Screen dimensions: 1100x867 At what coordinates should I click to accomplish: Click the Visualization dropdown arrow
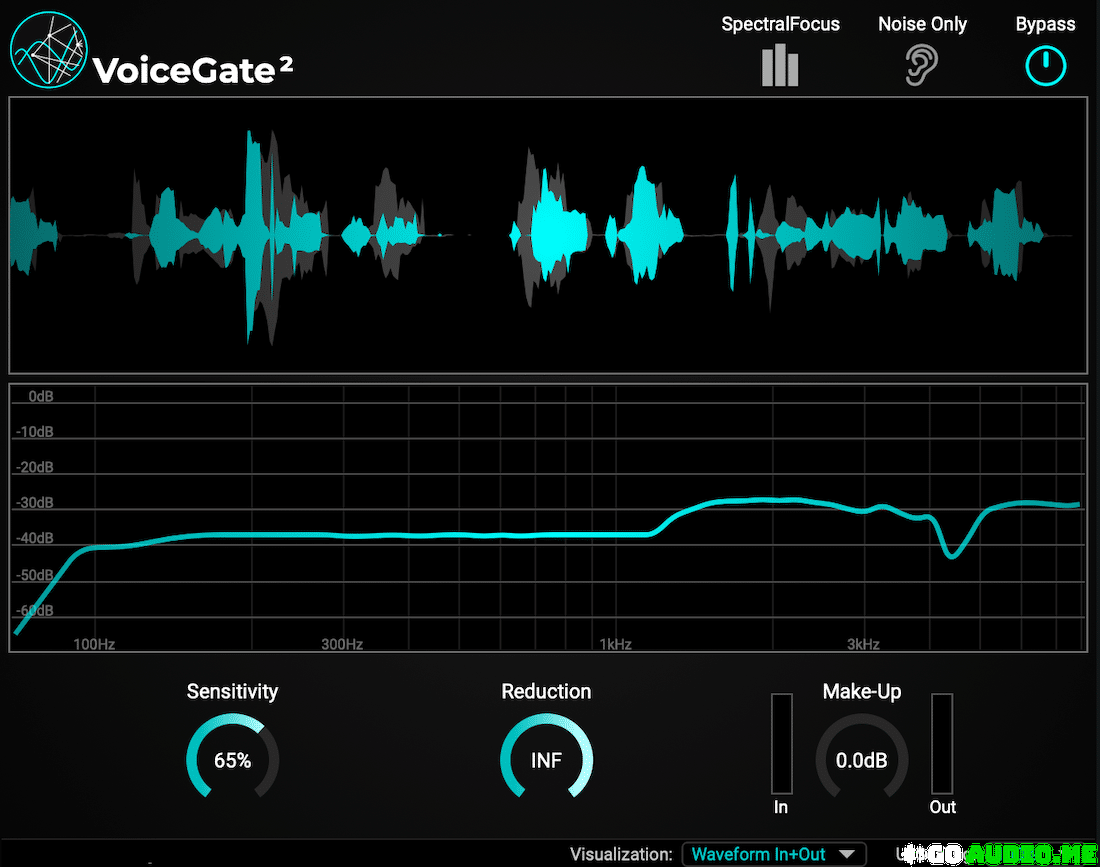pyautogui.click(x=847, y=854)
